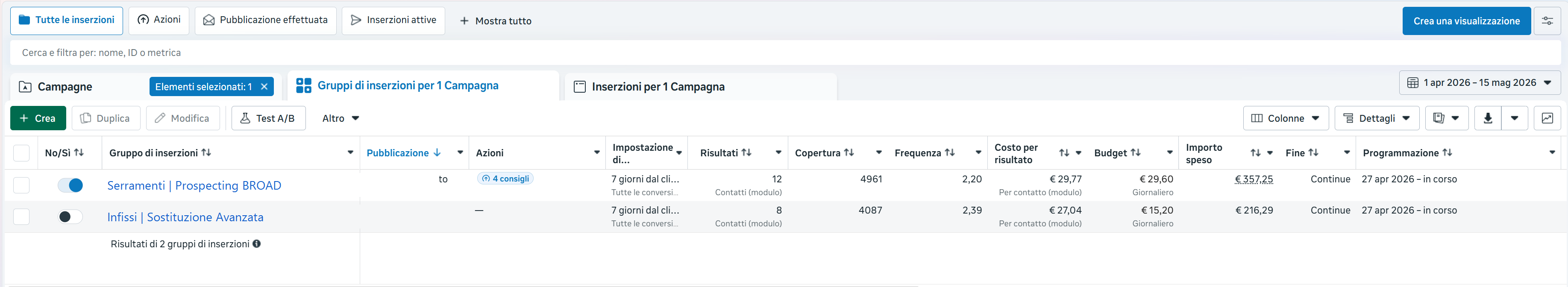The image size is (1568, 287).
Task: Open Serramenti | Prospecting BROAD link
Action: point(194,185)
